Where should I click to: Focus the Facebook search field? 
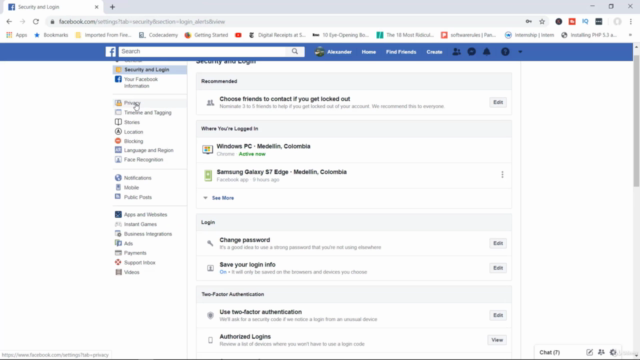point(203,51)
